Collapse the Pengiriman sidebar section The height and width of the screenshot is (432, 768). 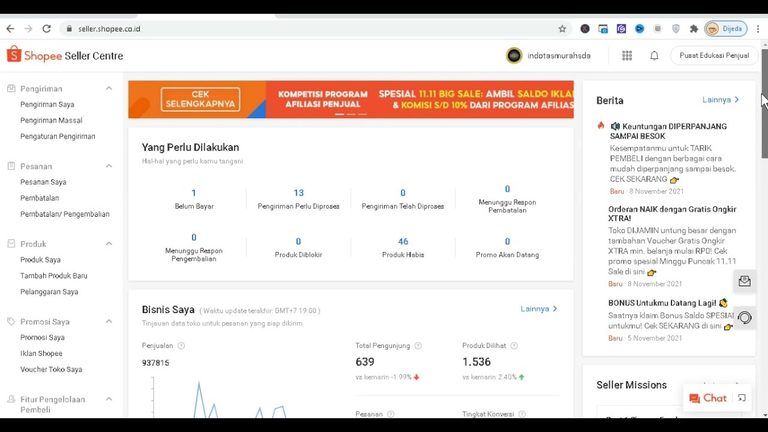click(109, 89)
